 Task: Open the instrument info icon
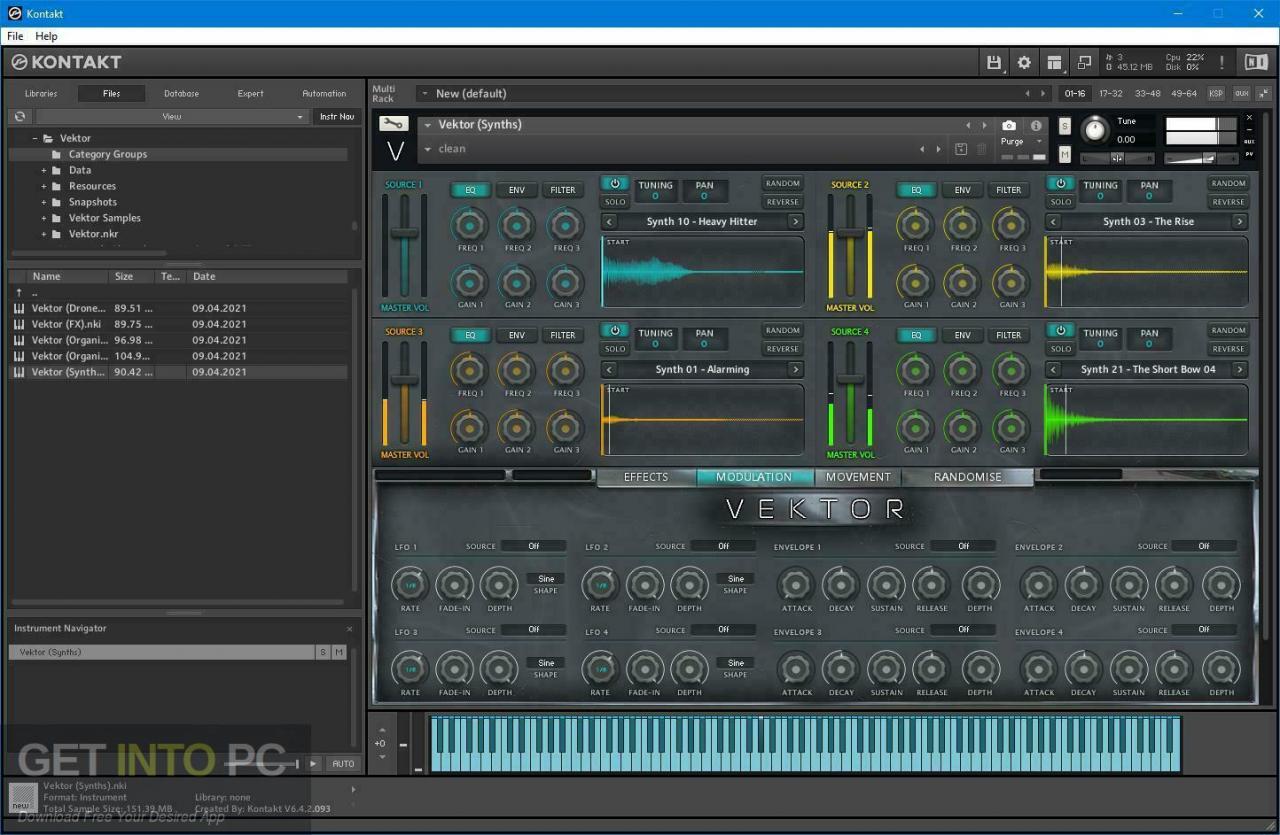(1036, 125)
